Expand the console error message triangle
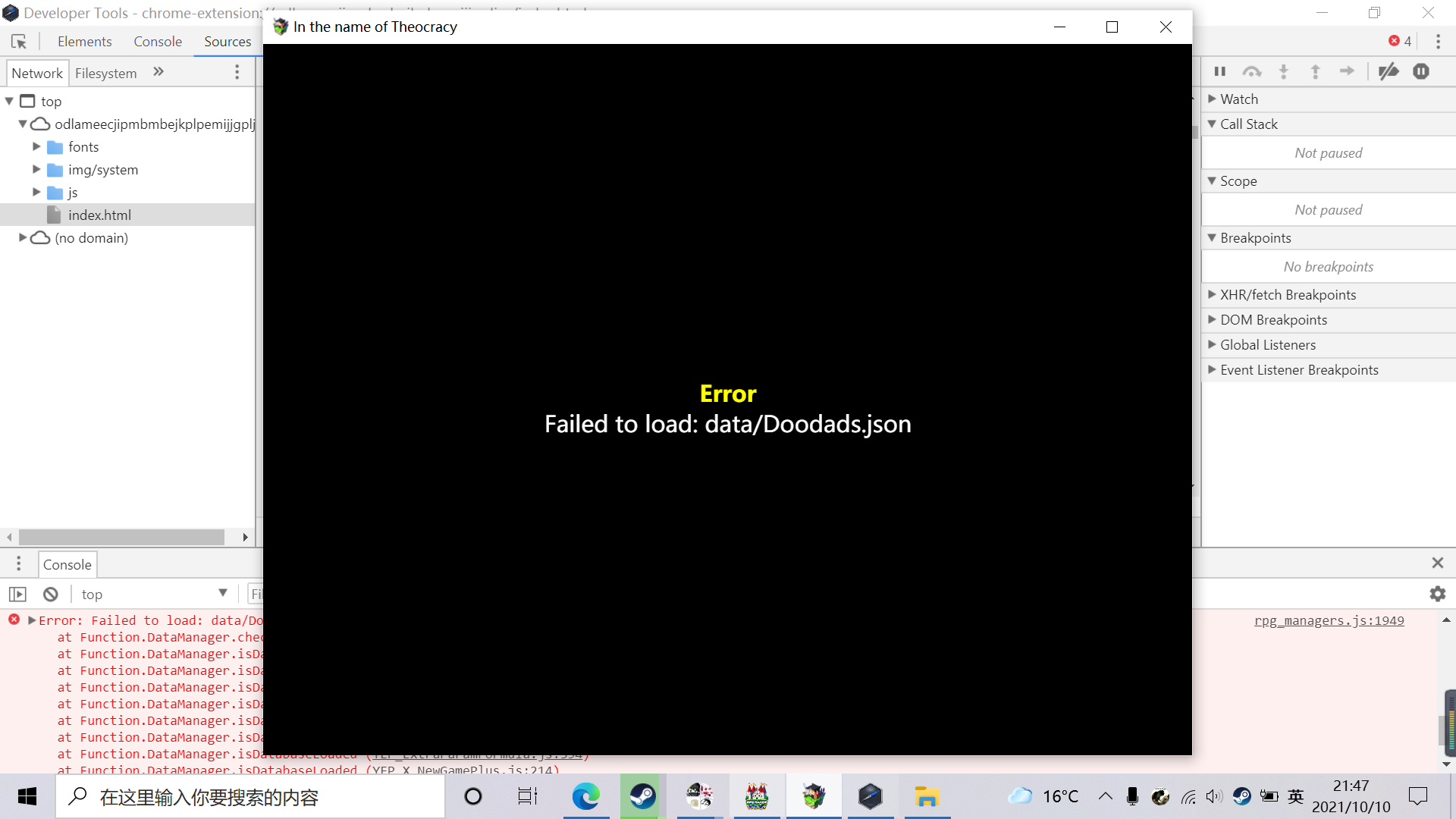1456x819 pixels. tap(32, 620)
